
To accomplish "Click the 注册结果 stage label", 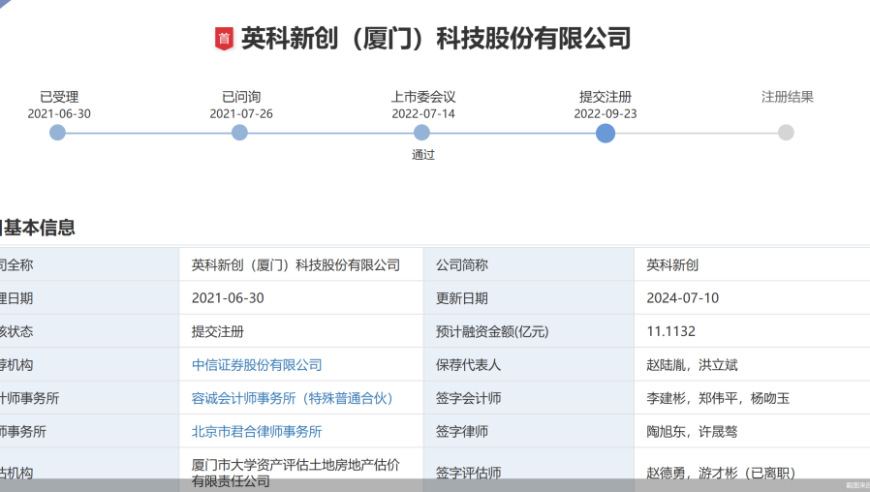I will [787, 97].
